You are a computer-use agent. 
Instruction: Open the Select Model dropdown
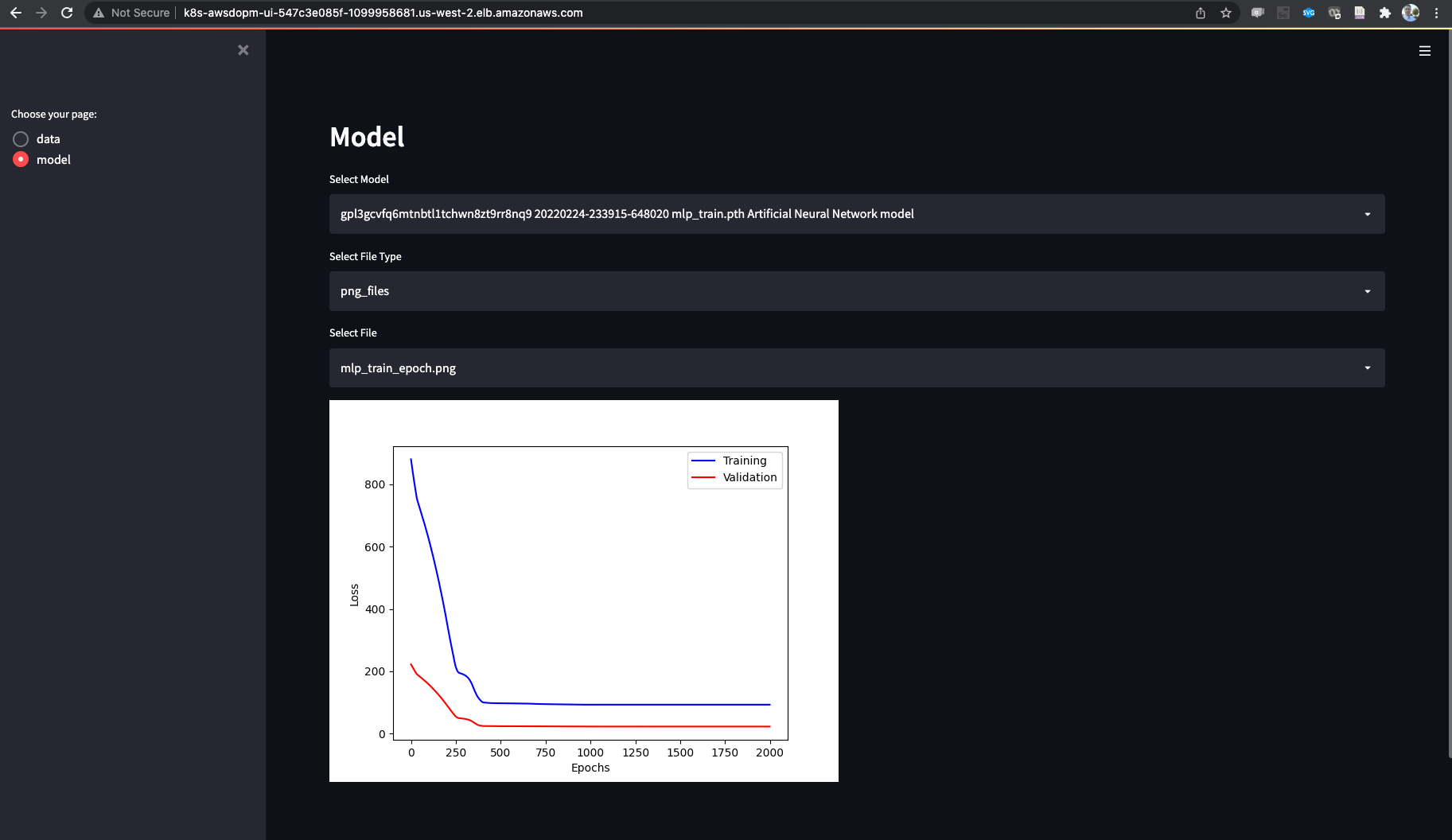pos(857,214)
